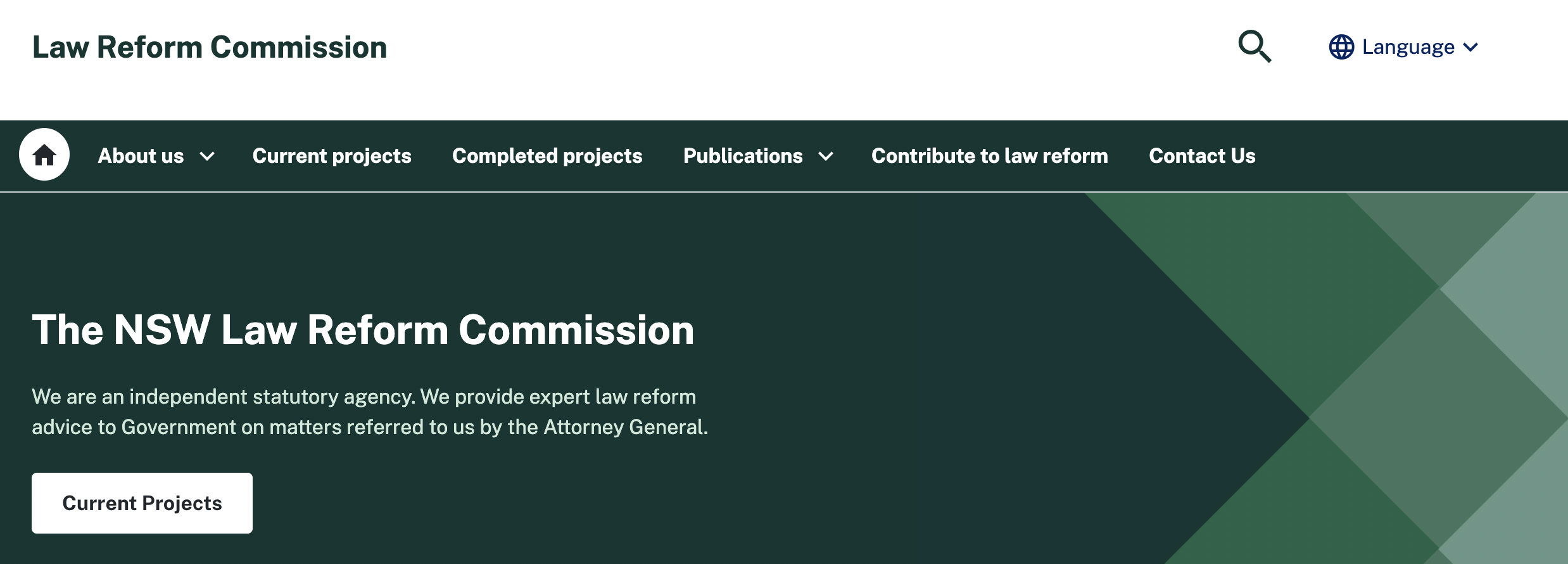Click the Law Reform Commission site title
Screen dimensions: 1568x564
point(210,48)
